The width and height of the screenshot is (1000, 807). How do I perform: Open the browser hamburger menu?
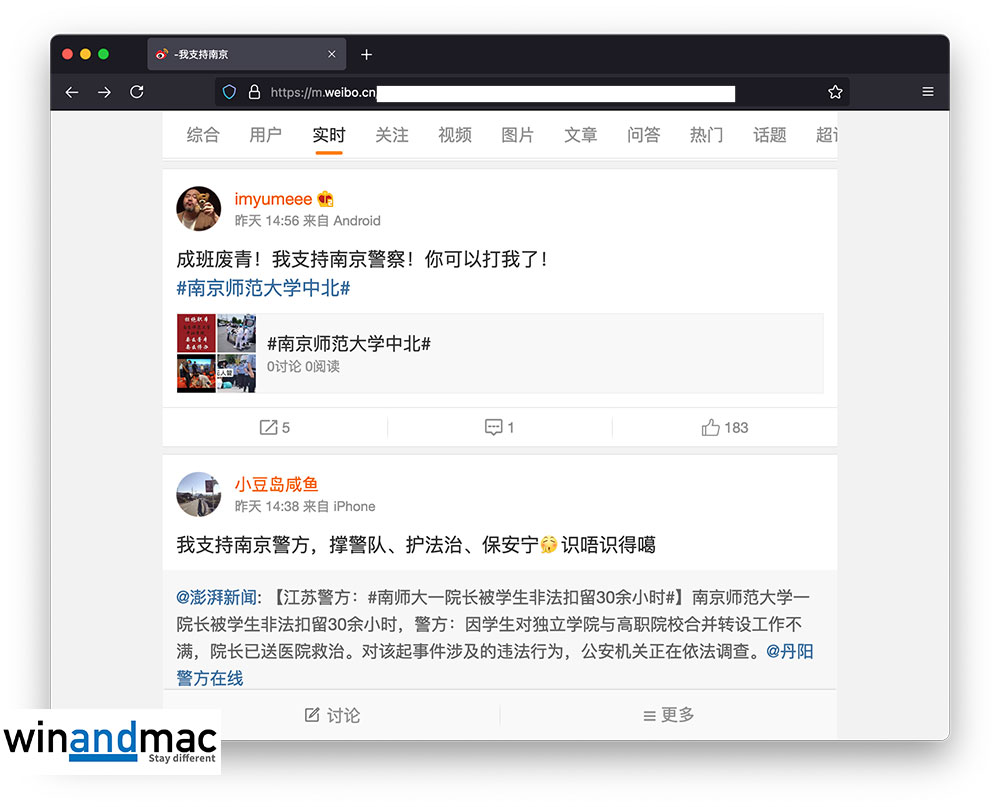point(928,92)
